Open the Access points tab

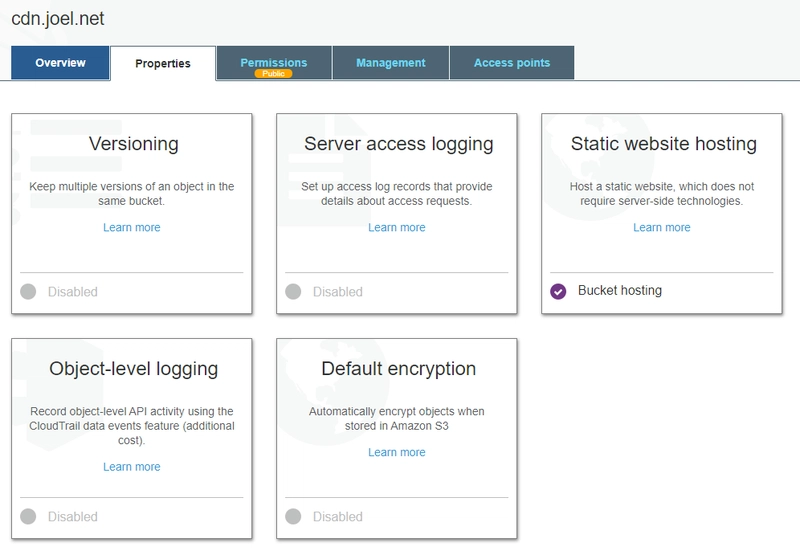coord(511,63)
